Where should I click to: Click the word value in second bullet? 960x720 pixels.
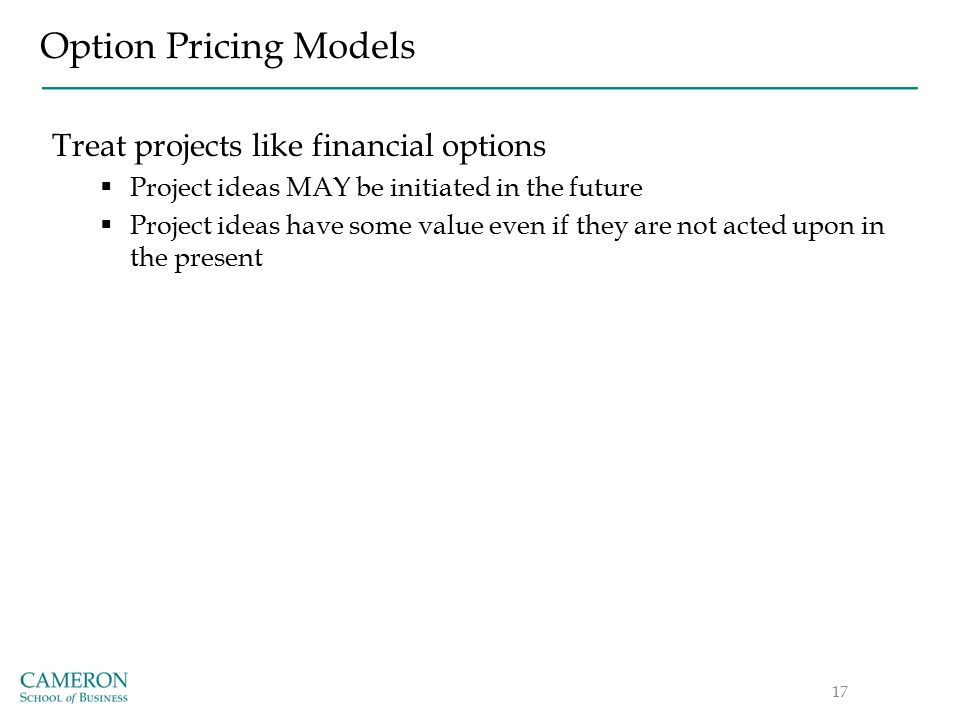click(451, 226)
